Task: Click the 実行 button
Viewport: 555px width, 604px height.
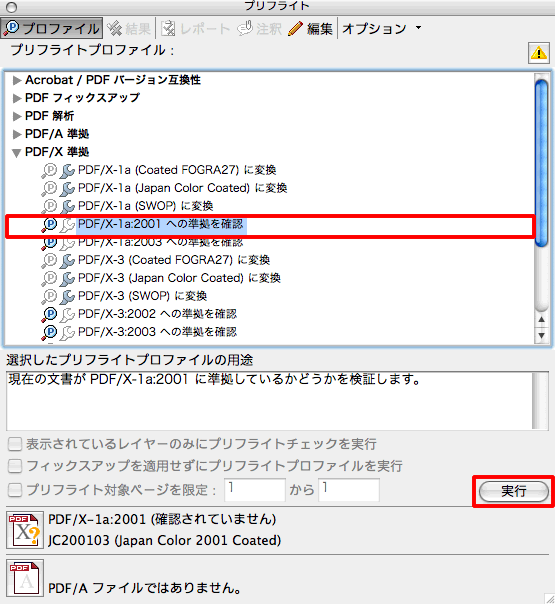Action: pos(513,491)
